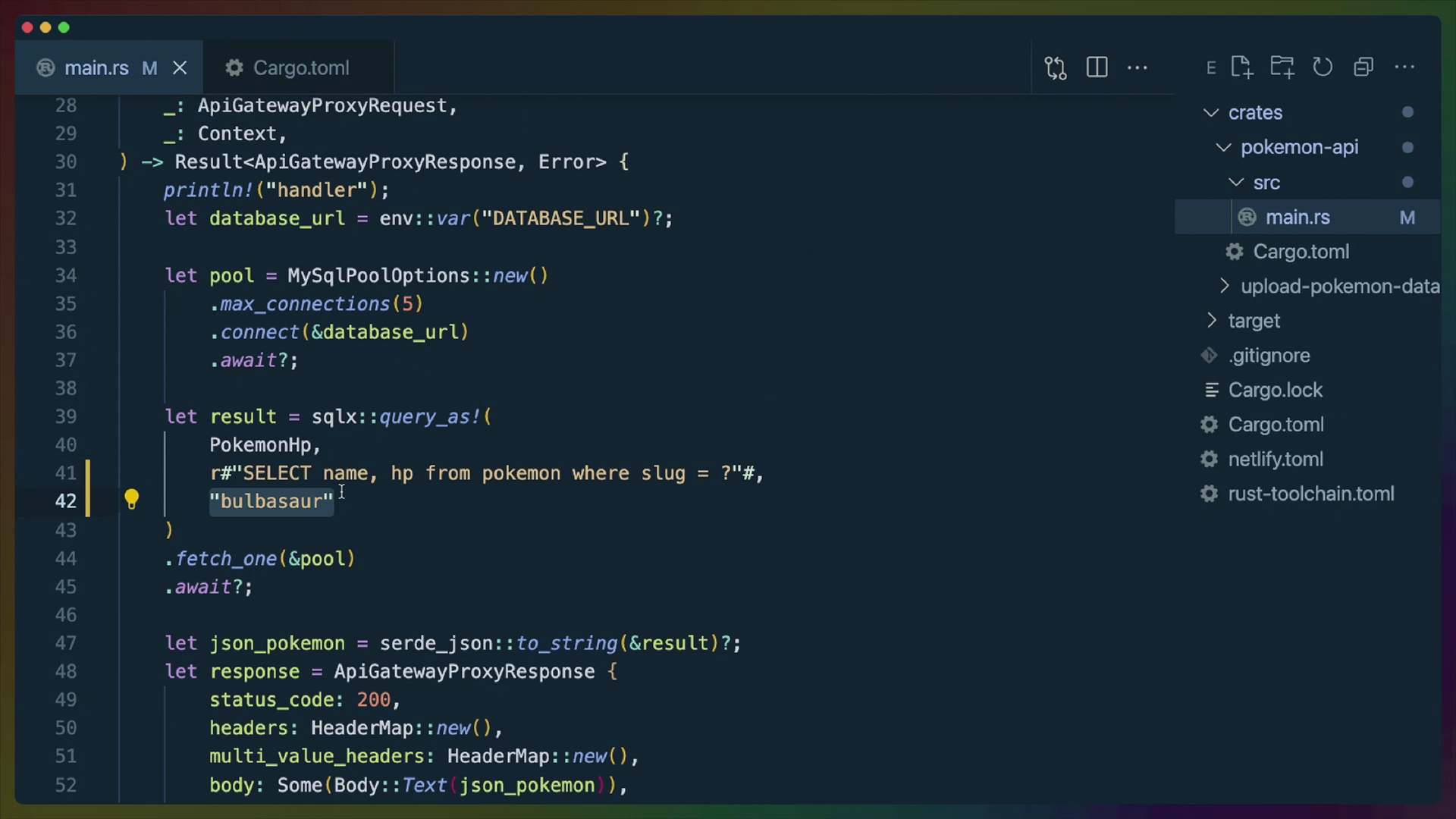Click the macOS green fullscreen window button
The height and width of the screenshot is (819, 1456).
64,27
